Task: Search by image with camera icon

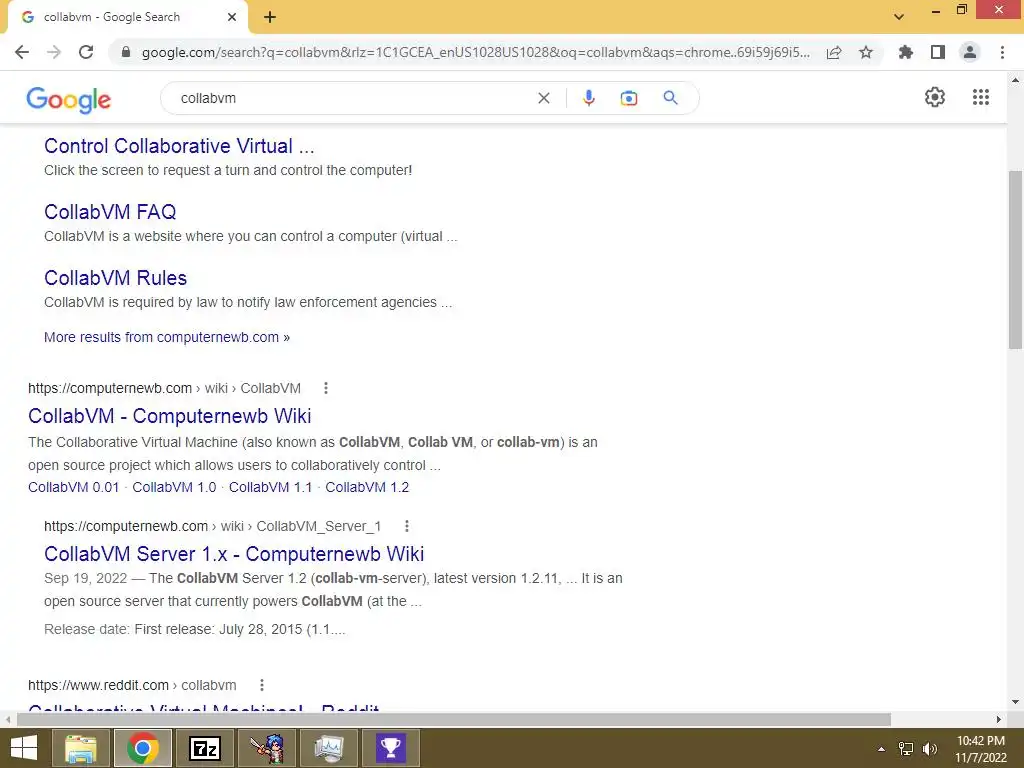Action: (628, 98)
